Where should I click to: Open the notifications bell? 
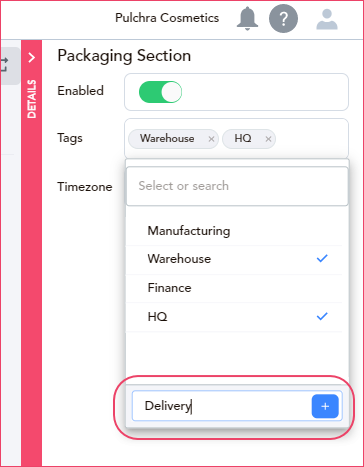(247, 18)
